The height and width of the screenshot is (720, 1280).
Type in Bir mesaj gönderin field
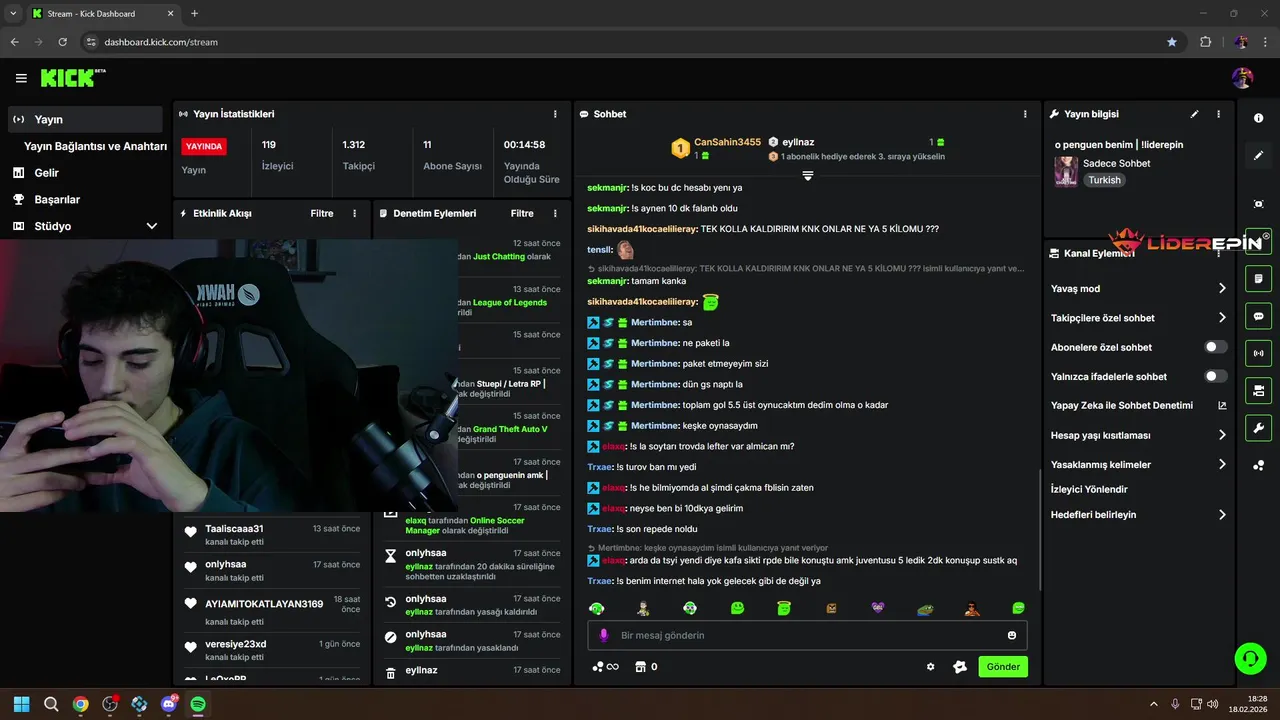tap(807, 635)
